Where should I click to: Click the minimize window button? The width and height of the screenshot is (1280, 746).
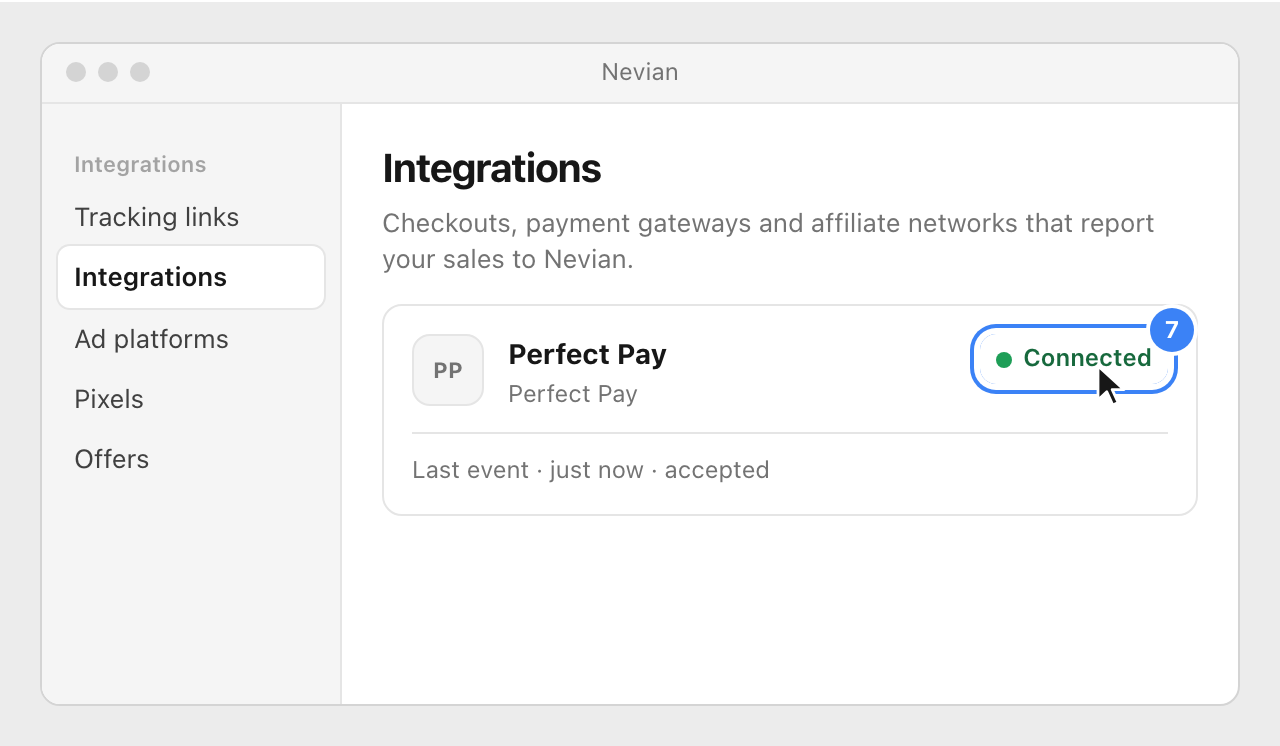tap(108, 72)
